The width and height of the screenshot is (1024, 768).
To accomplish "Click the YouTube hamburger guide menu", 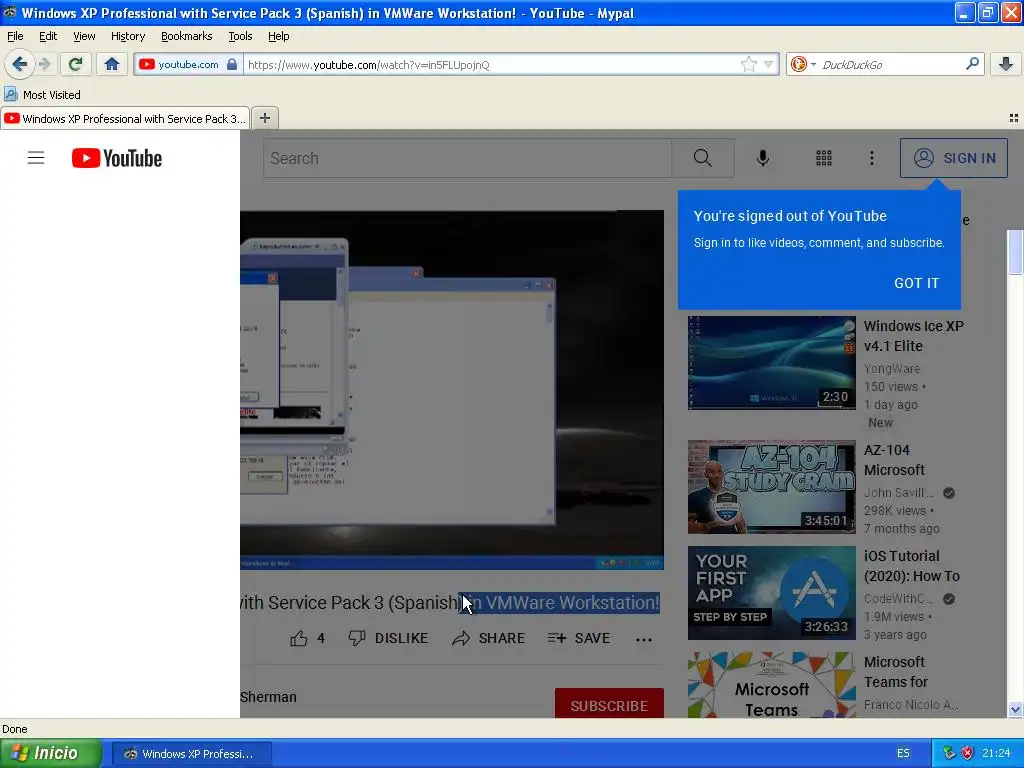I will [x=36, y=158].
